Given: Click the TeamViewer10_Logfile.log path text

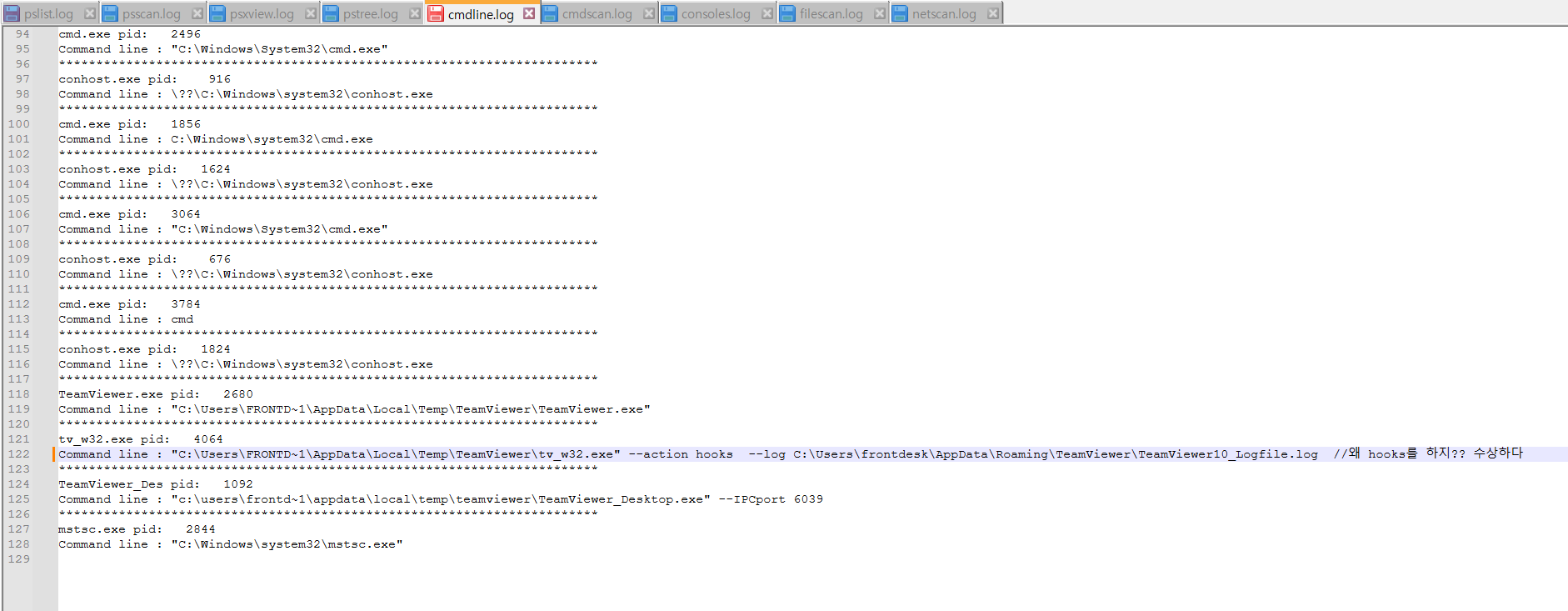Looking at the screenshot, I should coord(1056,454).
